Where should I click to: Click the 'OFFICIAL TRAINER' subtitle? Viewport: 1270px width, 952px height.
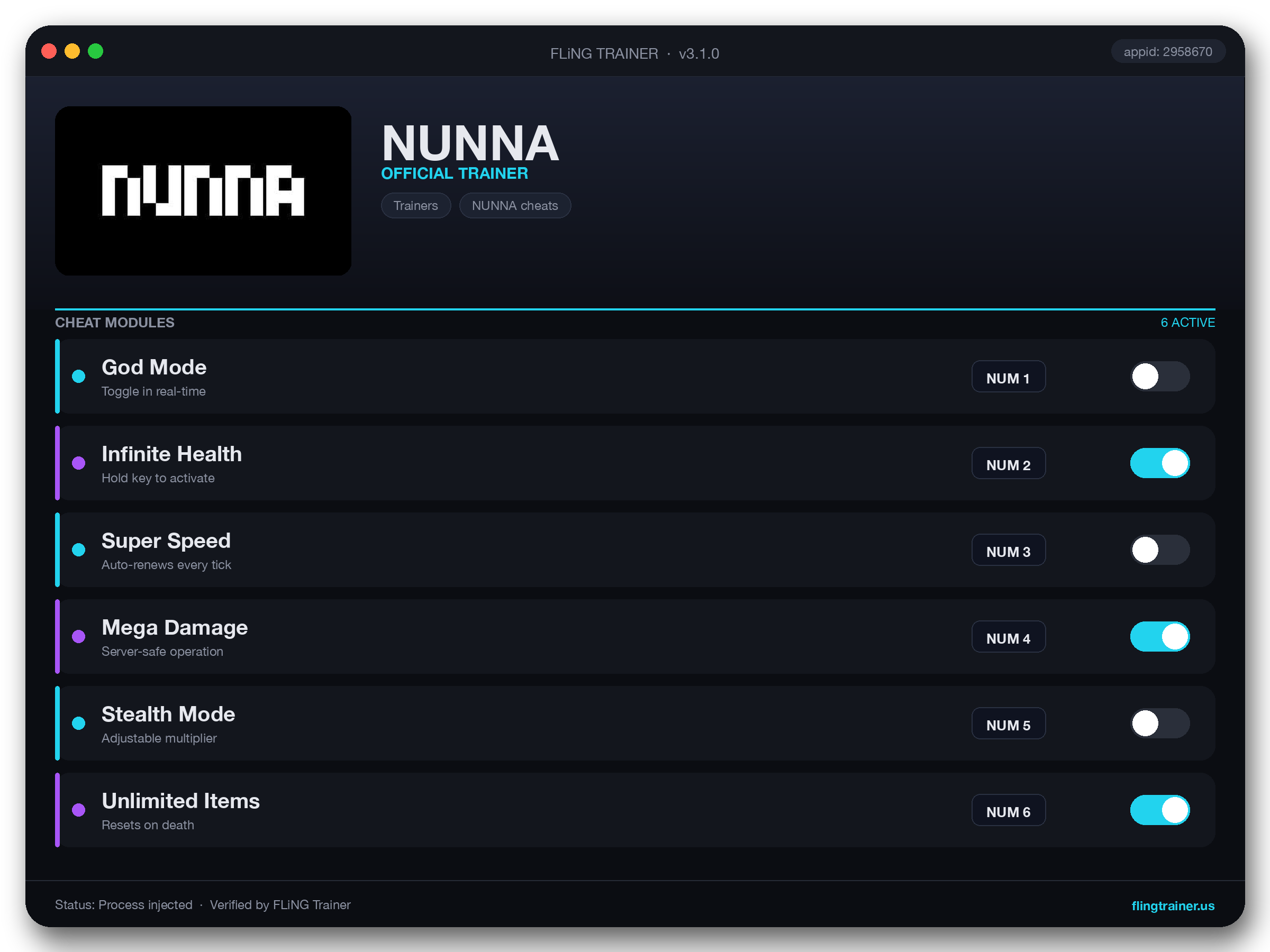point(455,173)
